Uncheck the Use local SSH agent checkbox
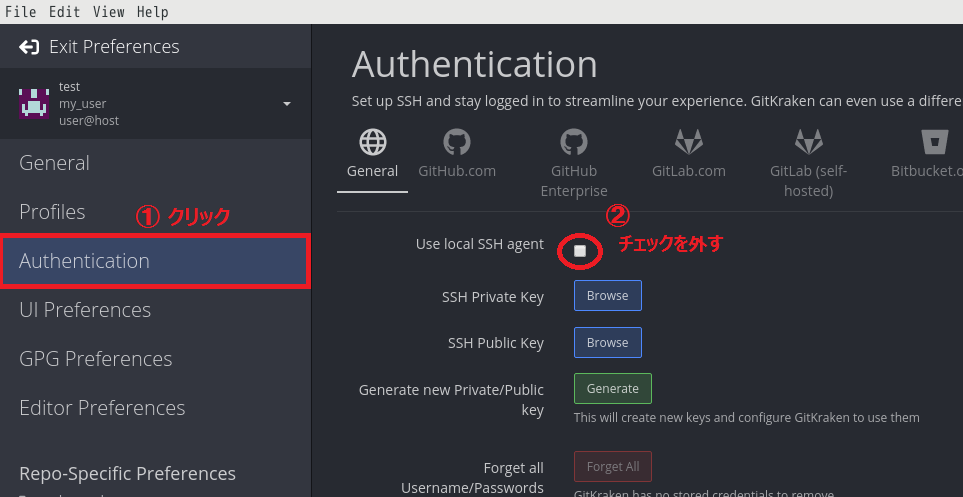Viewport: 963px width, 497px height. point(580,251)
